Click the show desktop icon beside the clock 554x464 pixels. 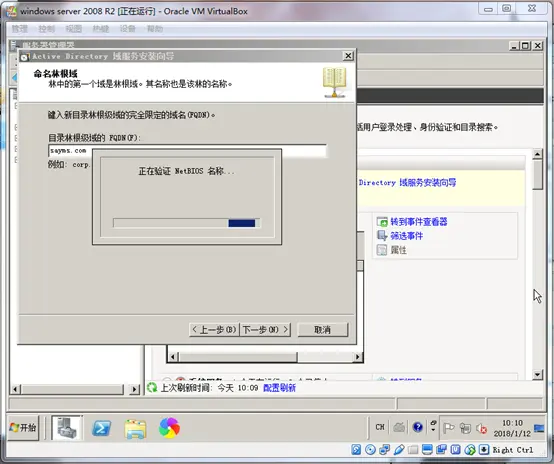539,428
